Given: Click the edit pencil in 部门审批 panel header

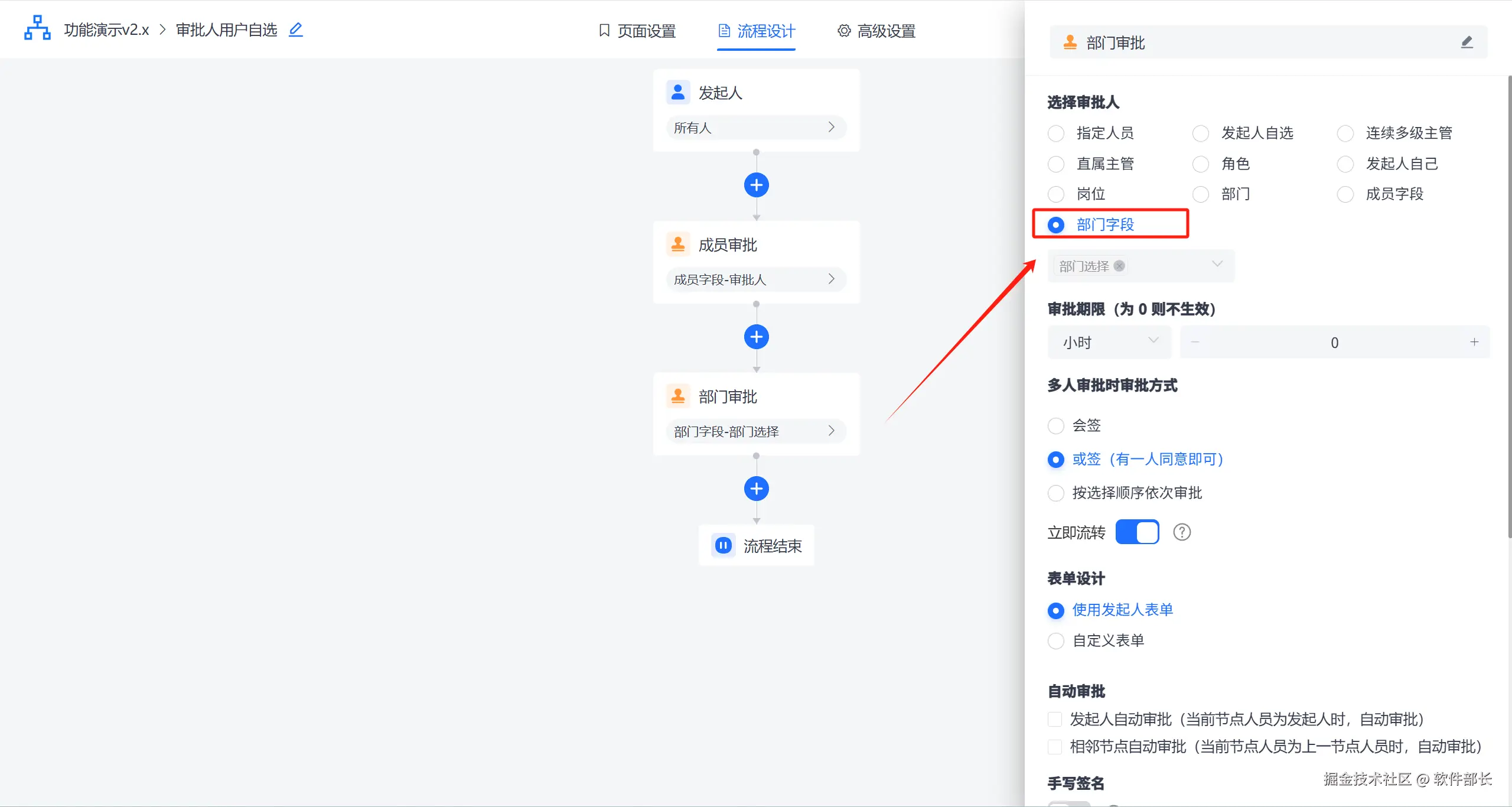Looking at the screenshot, I should 1467,43.
